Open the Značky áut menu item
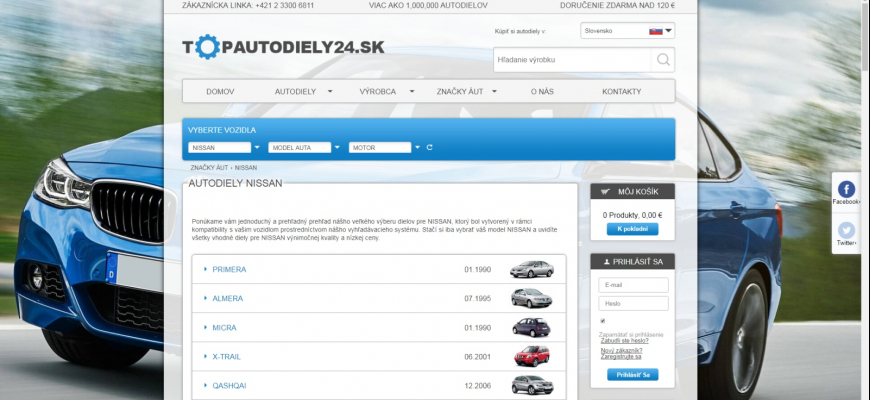The height and width of the screenshot is (400, 870). coord(460,92)
